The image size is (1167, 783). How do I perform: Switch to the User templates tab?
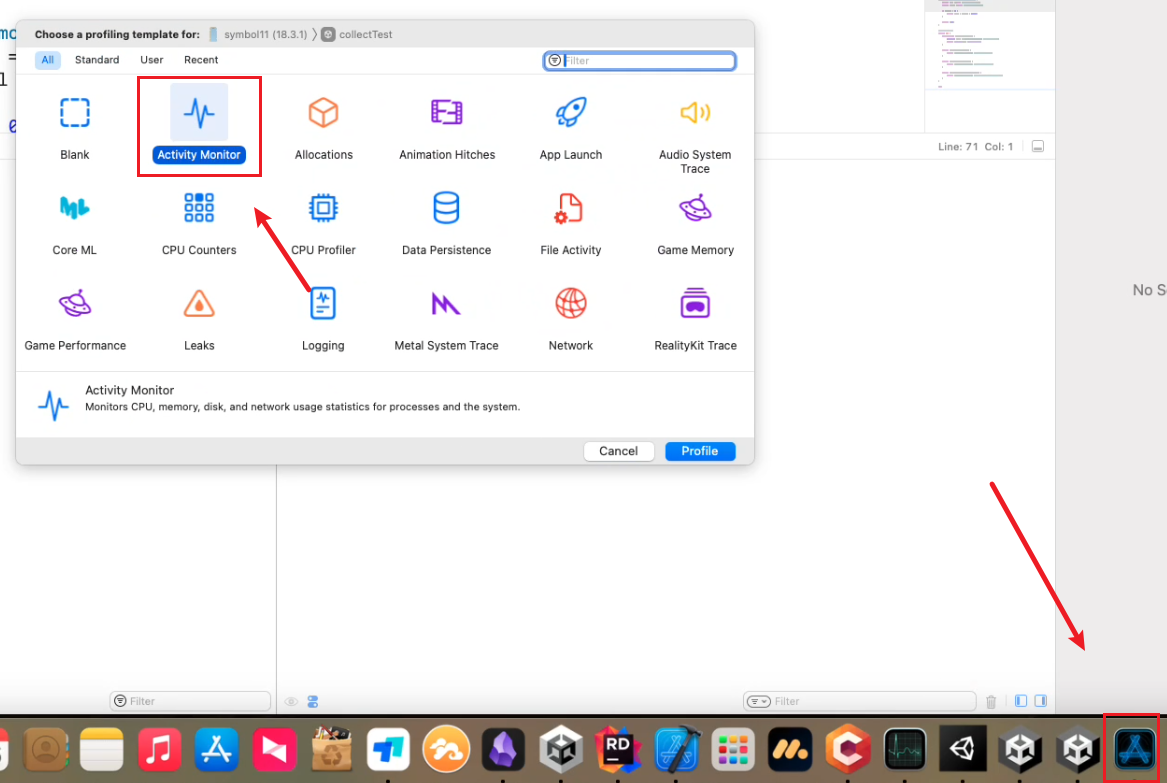coord(152,60)
